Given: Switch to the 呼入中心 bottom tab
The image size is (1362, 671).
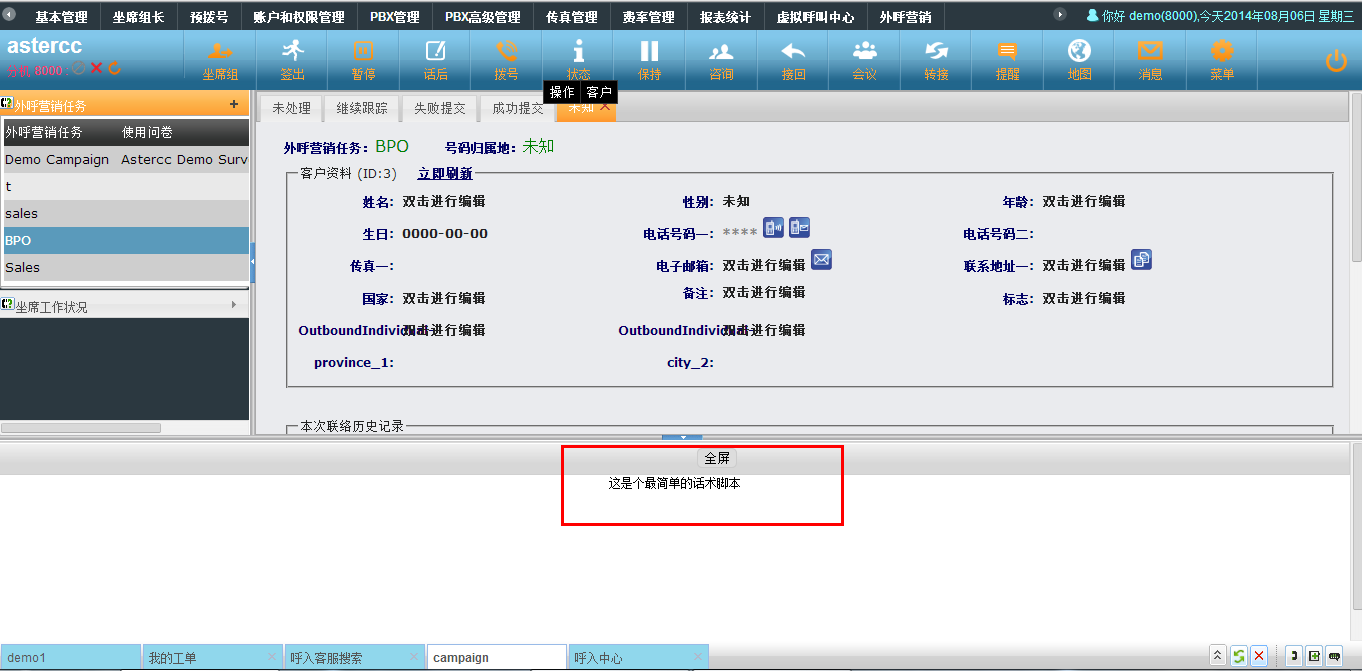Looking at the screenshot, I should point(598,658).
